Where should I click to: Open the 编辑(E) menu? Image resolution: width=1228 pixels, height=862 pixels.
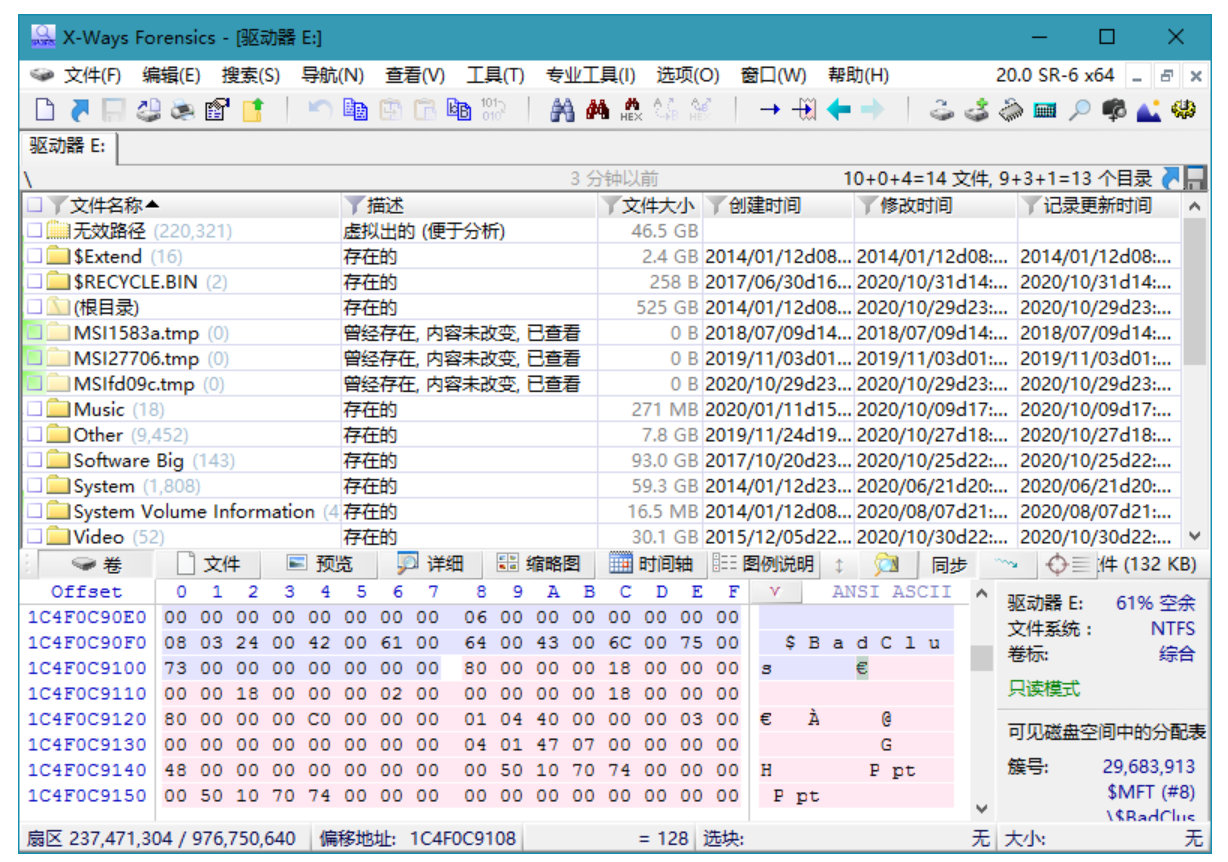click(171, 75)
